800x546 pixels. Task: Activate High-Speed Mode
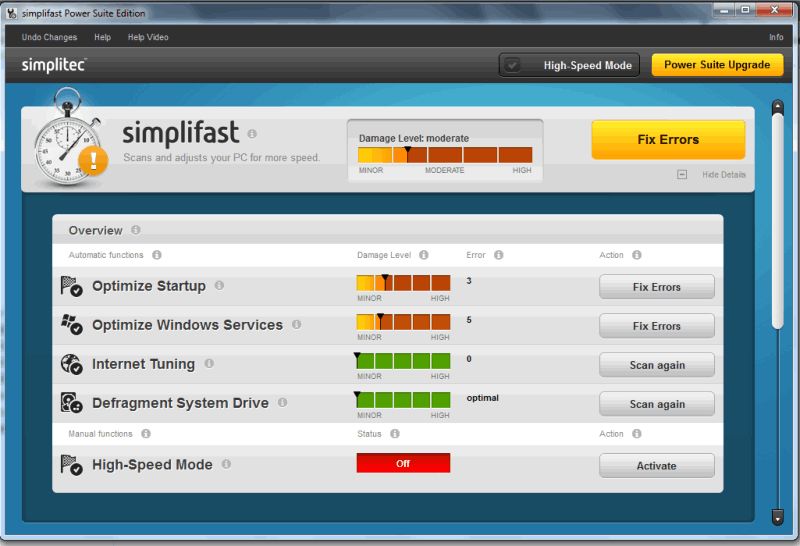coord(657,465)
